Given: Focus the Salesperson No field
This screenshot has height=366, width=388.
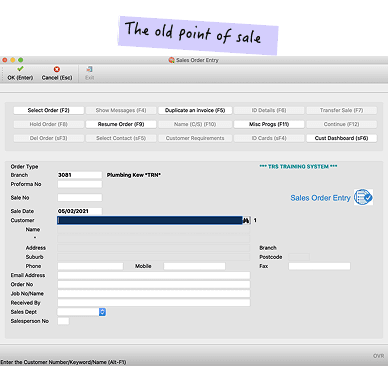Looking at the screenshot, I should (63, 321).
